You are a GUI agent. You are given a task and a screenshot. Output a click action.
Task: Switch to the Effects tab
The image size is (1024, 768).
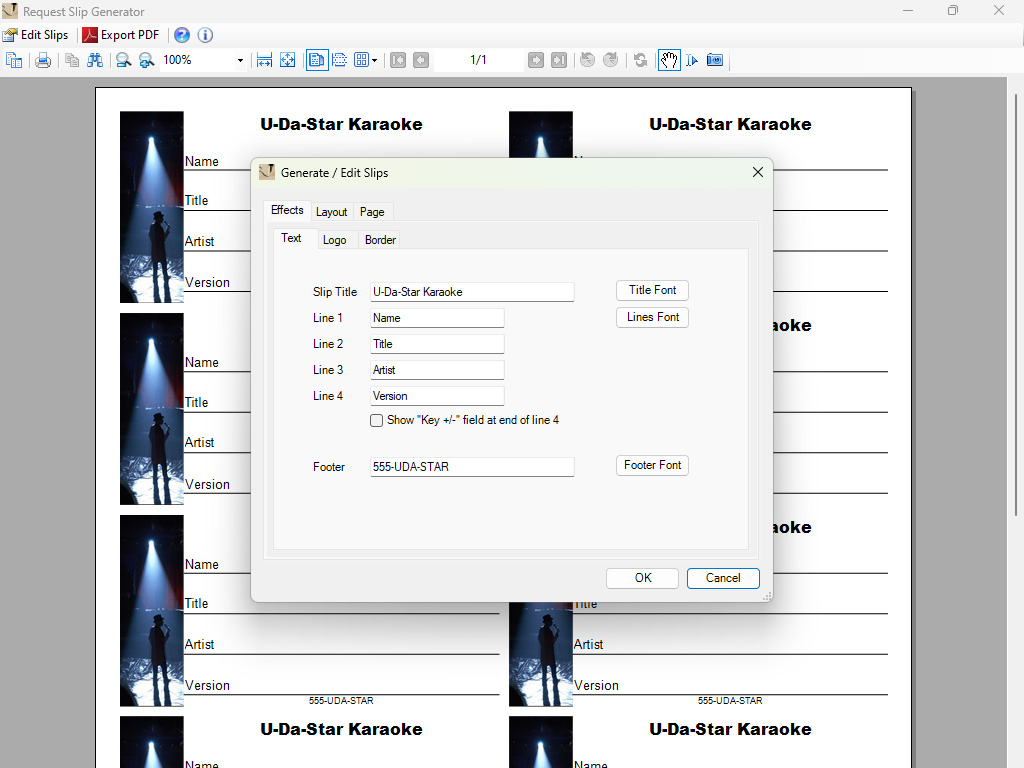pos(287,210)
